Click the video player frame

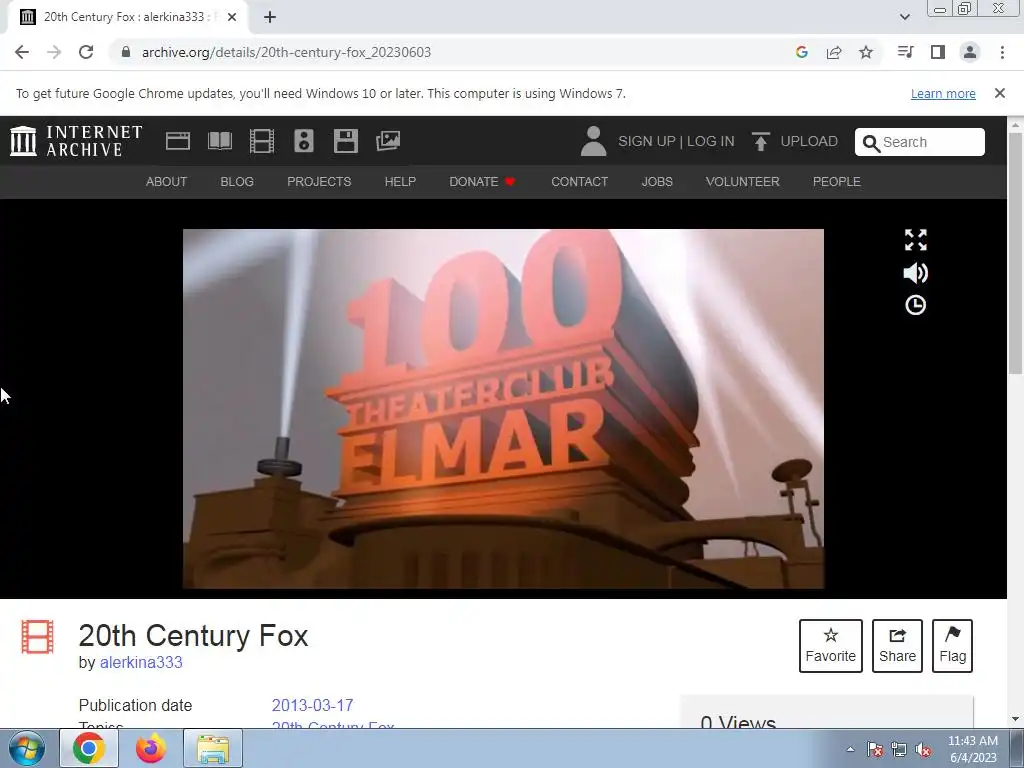coord(503,409)
